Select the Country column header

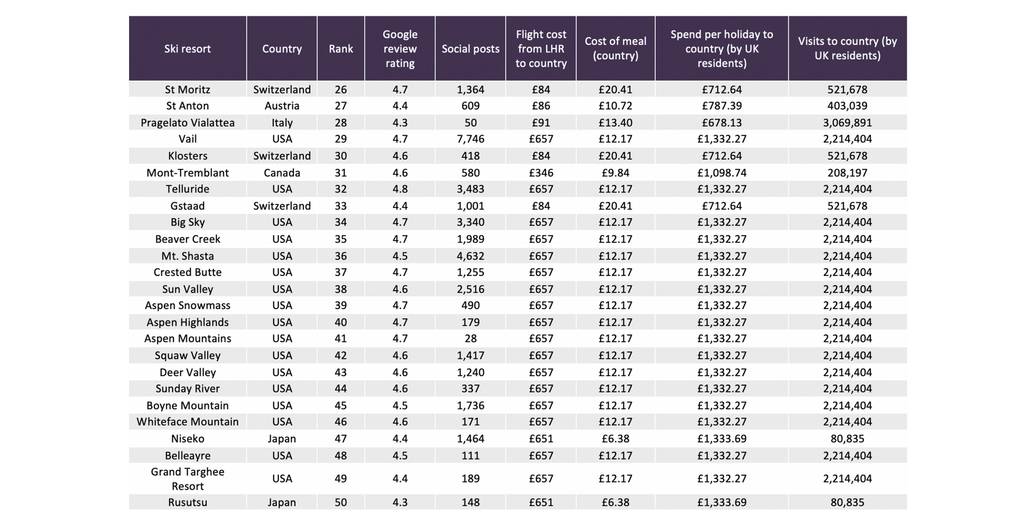(282, 48)
